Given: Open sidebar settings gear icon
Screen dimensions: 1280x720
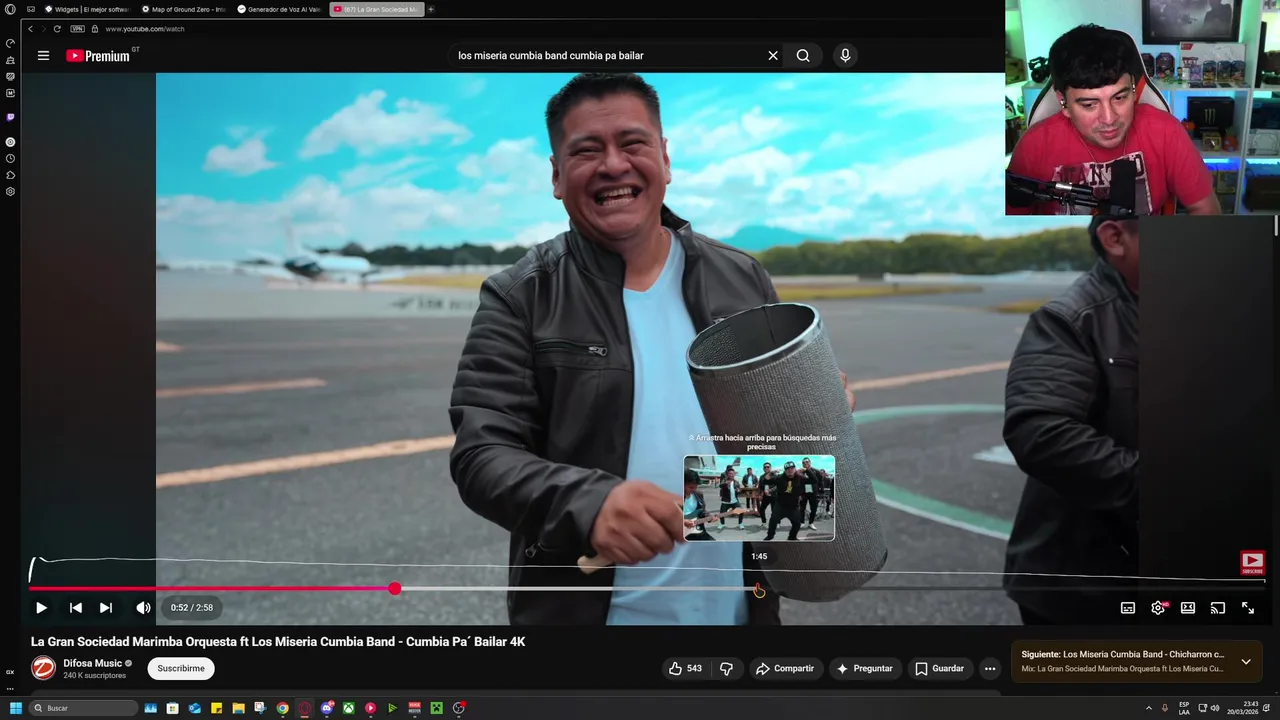Looking at the screenshot, I should [10, 191].
